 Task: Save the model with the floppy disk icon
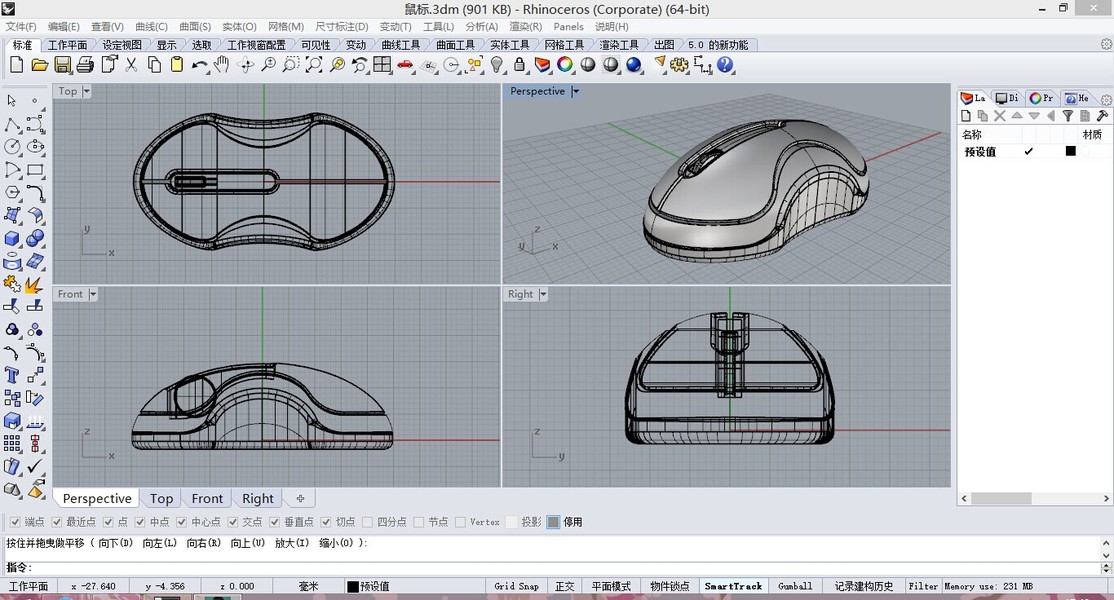pyautogui.click(x=63, y=65)
